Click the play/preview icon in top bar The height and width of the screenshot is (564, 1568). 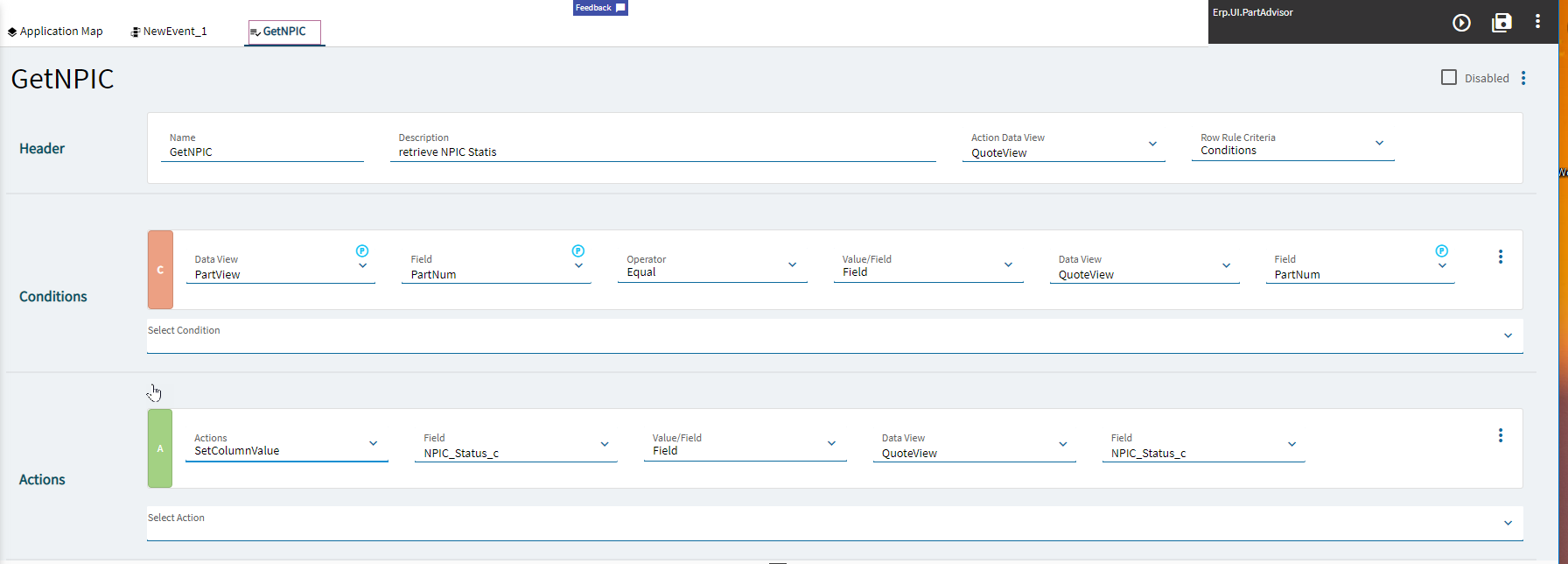[x=1461, y=23]
